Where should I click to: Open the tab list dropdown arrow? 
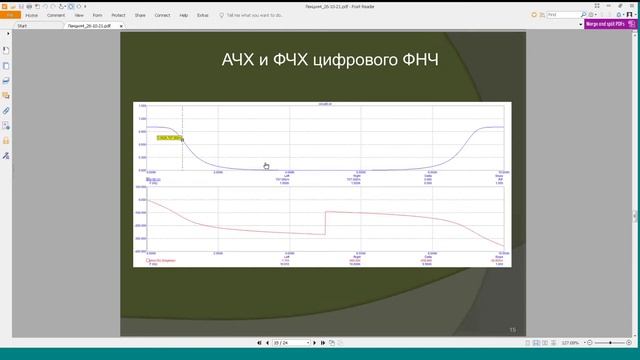point(580,24)
